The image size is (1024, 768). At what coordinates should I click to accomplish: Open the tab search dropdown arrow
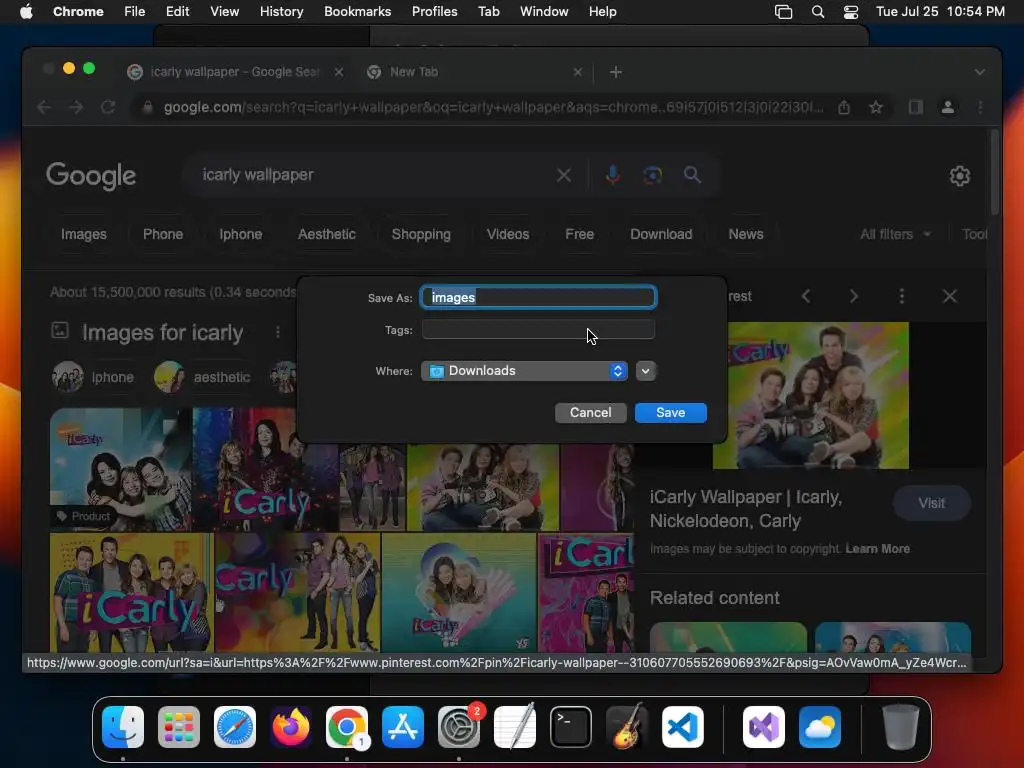pos(980,72)
